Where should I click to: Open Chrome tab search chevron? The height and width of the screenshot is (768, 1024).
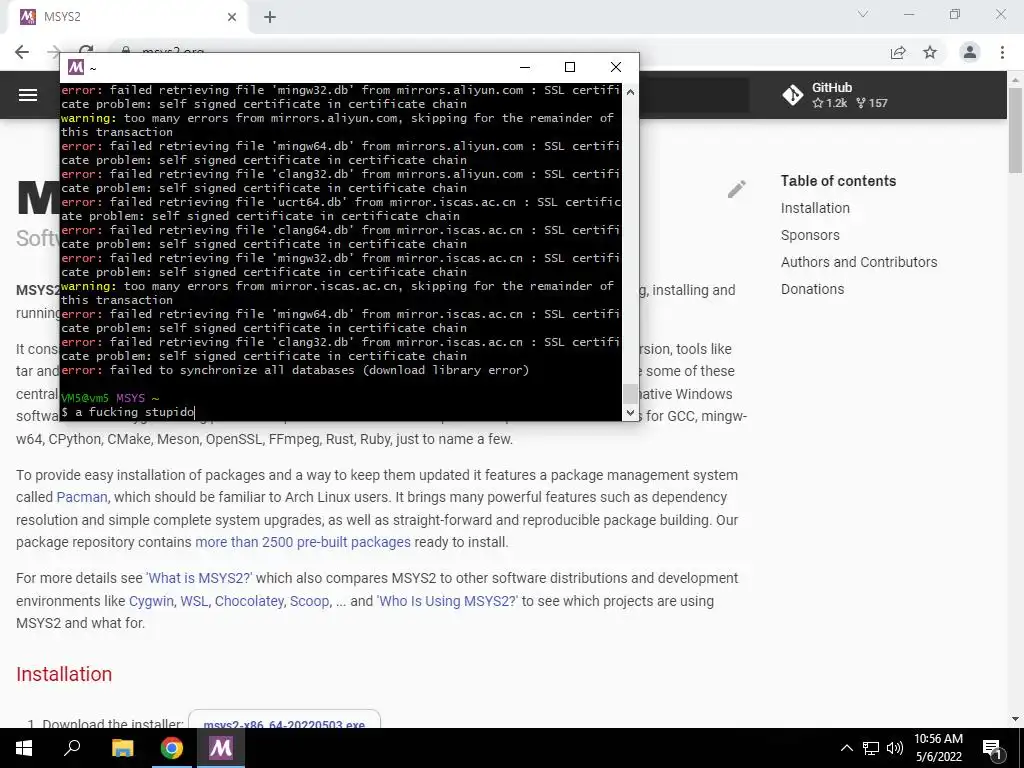(863, 14)
